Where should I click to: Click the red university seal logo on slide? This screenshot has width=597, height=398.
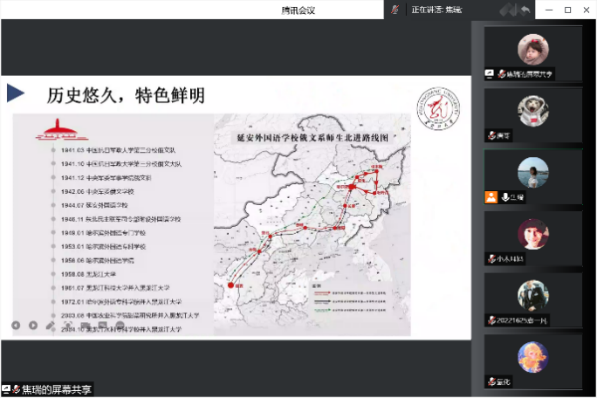pyautogui.click(x=438, y=109)
